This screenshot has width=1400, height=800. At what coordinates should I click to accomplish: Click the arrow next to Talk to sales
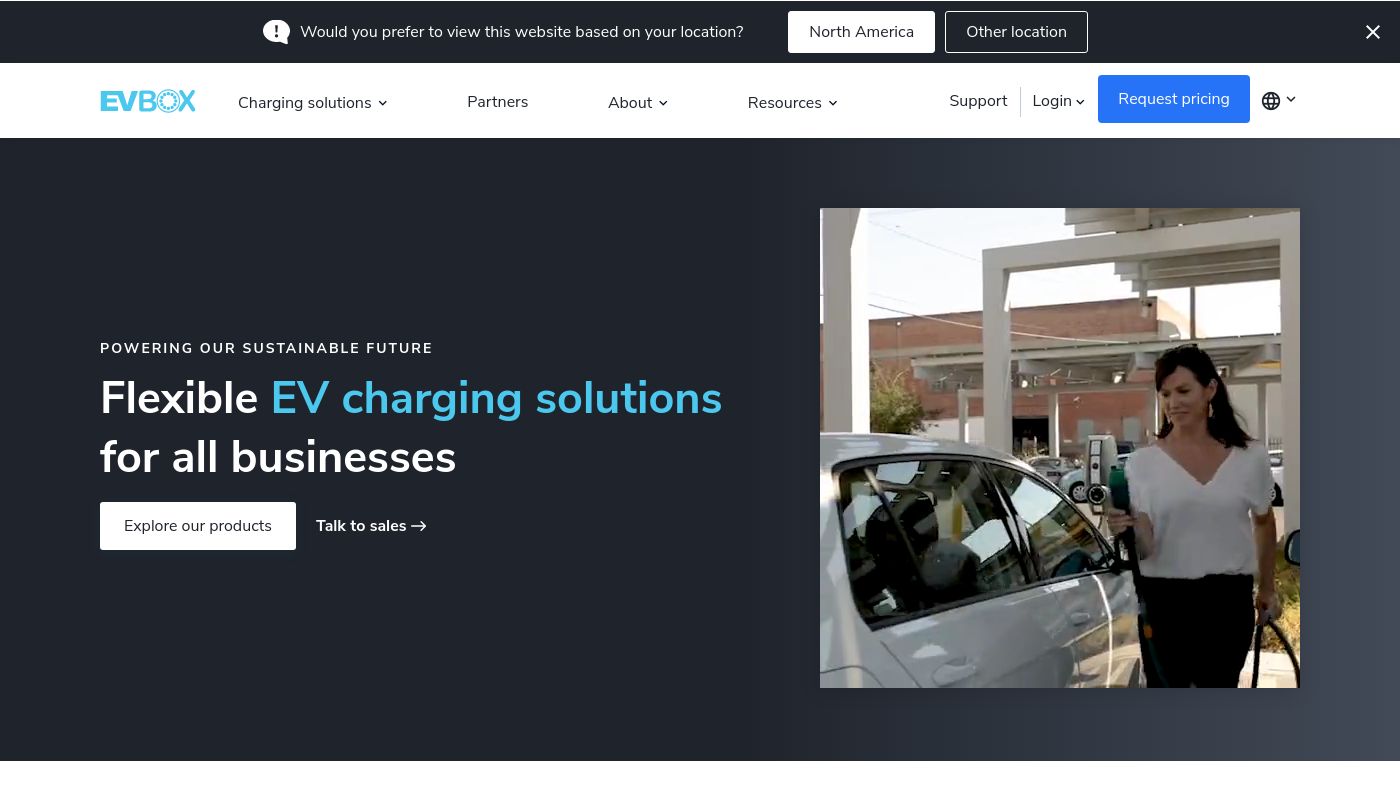pos(419,526)
